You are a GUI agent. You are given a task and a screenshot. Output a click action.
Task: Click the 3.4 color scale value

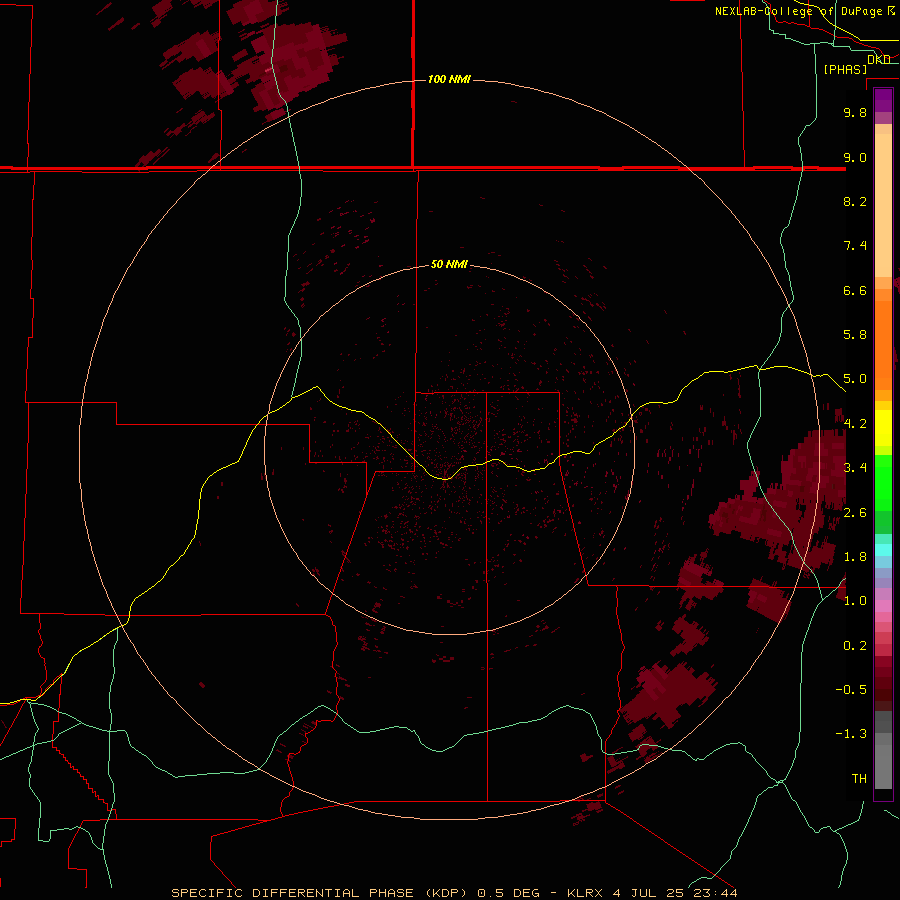click(855, 468)
